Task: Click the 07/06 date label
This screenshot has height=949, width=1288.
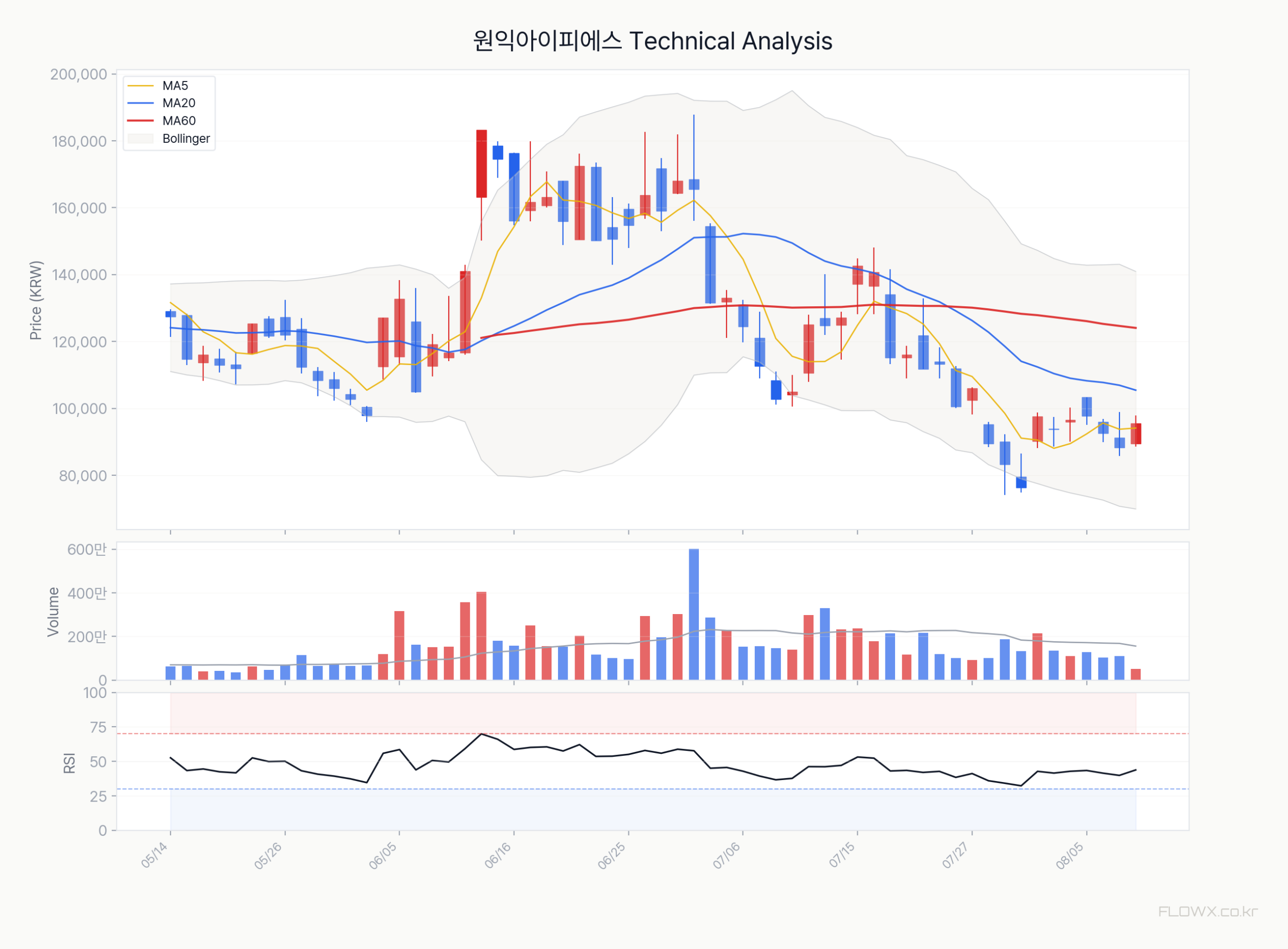Action: tap(727, 855)
